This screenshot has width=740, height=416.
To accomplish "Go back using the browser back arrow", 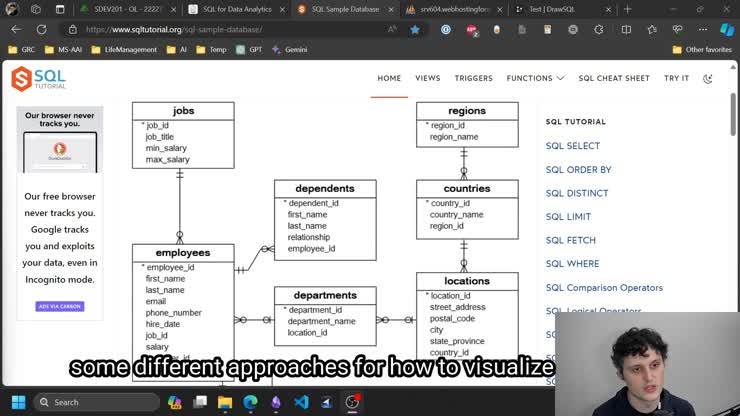I will click(x=16, y=29).
